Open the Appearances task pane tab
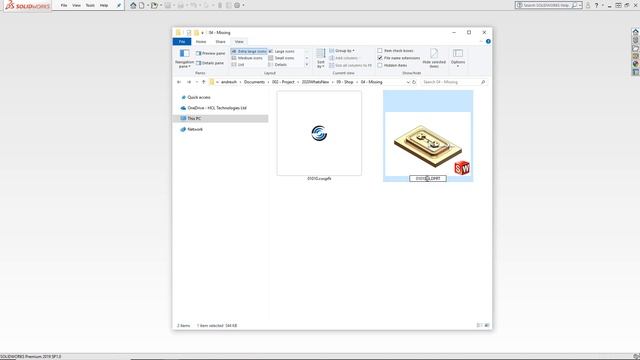Screen dimensions: 640x360 click(x=636, y=64)
